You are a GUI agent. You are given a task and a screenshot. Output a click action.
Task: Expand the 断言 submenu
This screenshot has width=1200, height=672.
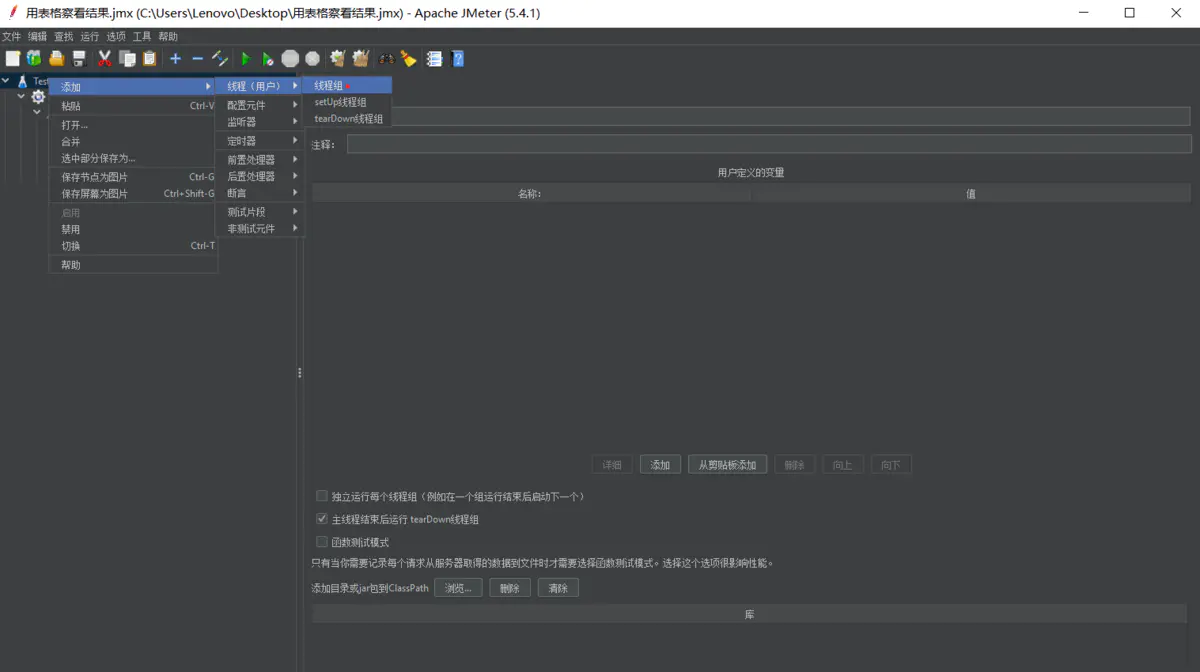click(x=260, y=193)
